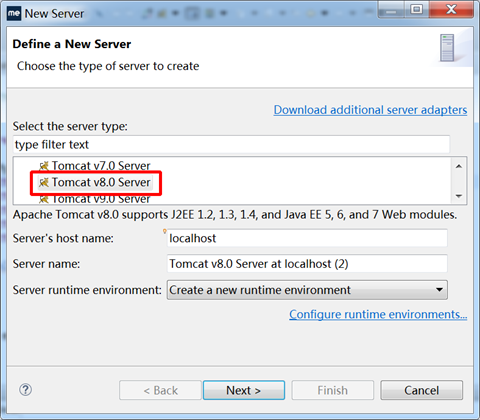
Task: Maximize the New Server dialog
Action: [416, 9]
